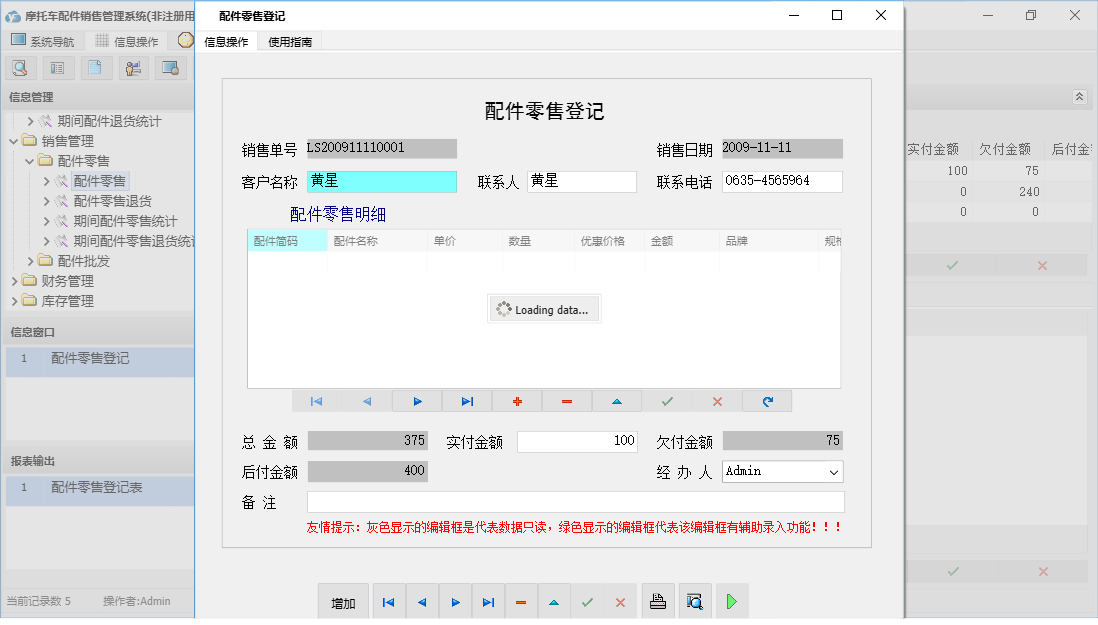Confirm detail edit with green check icon
This screenshot has height=625, width=1098.
(667, 400)
